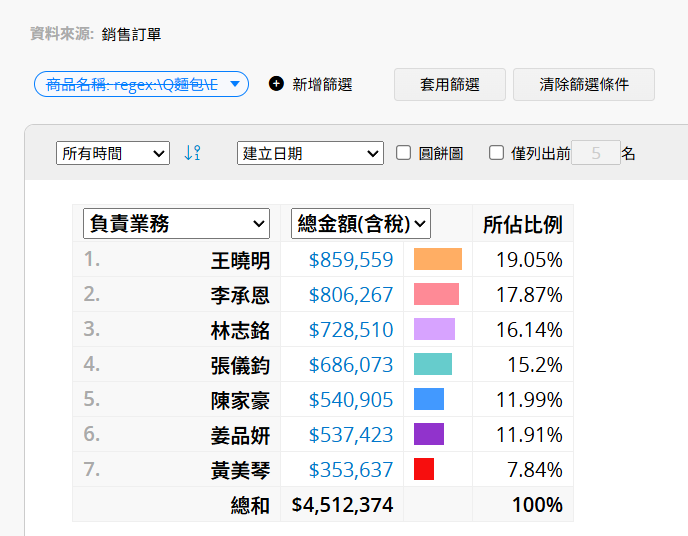Viewport: 688px width, 536px height.
Task: Click 新增篩選 to add a filter
Action: coord(322,84)
